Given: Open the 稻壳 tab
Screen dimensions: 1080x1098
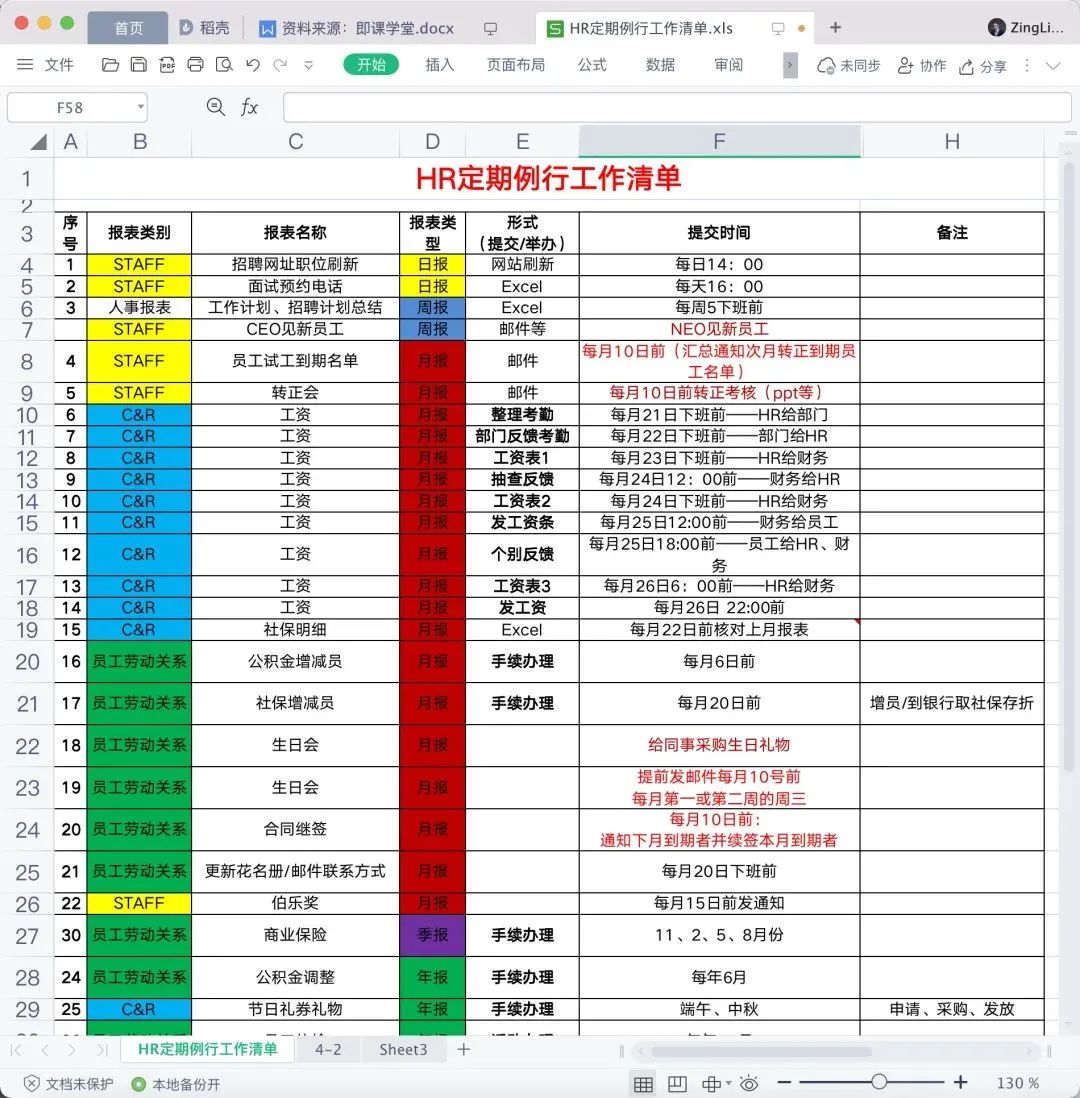Looking at the screenshot, I should 205,28.
